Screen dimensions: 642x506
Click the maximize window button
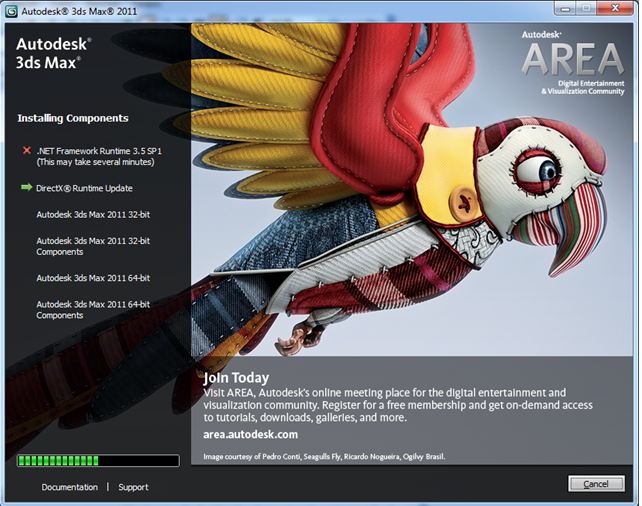586,8
